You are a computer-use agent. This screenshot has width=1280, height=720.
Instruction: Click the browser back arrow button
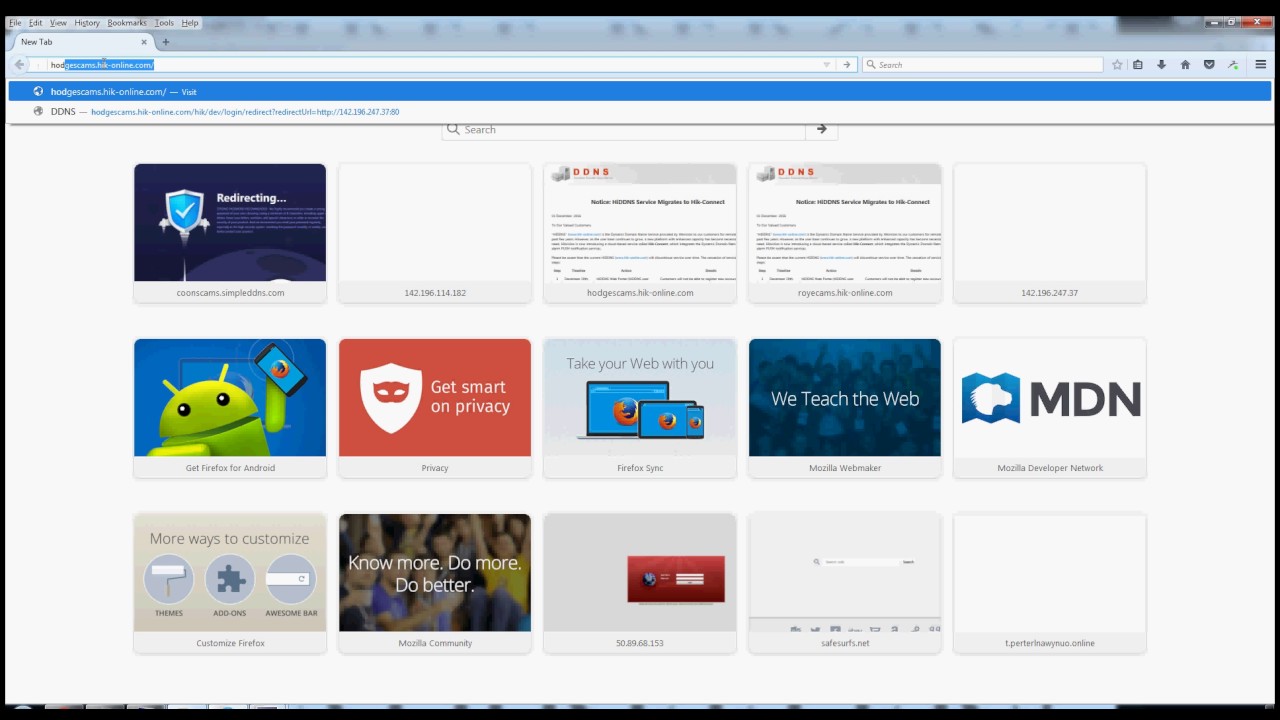(19, 64)
